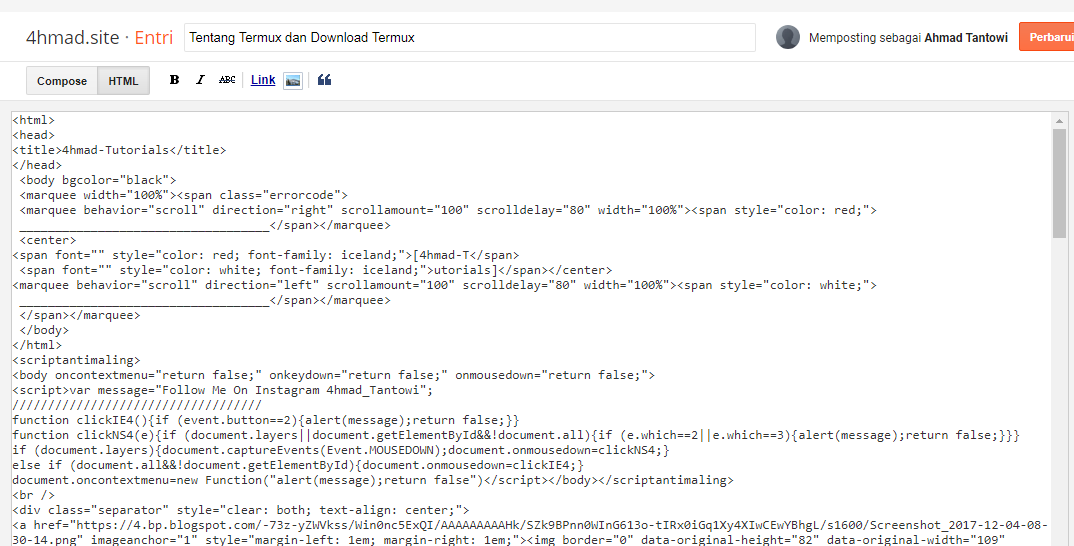Click the Ahmad Tantowi author name
The height and width of the screenshot is (546, 1074).
click(x=966, y=38)
